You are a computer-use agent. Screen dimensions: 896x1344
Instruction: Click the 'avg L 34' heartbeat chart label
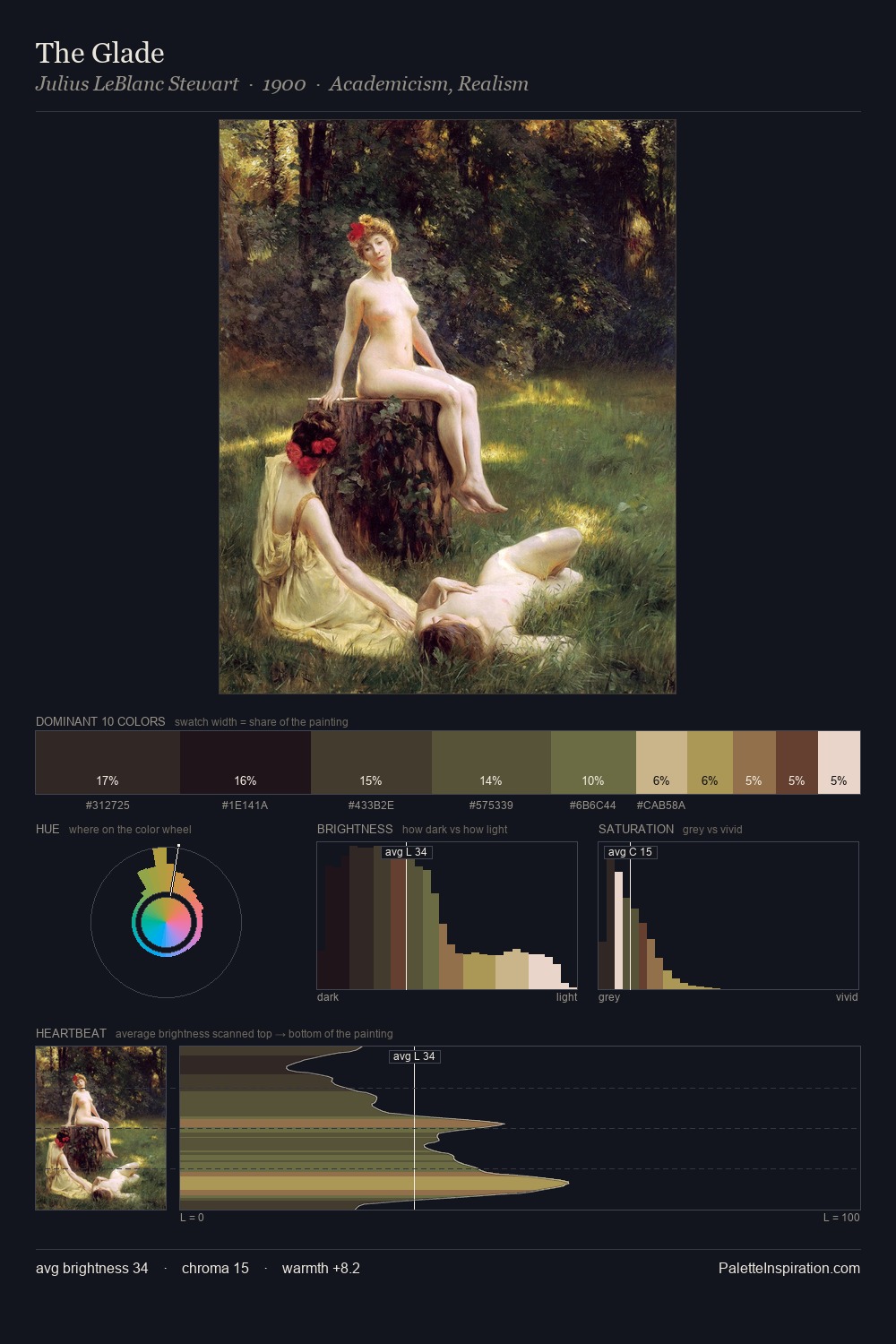[414, 1056]
